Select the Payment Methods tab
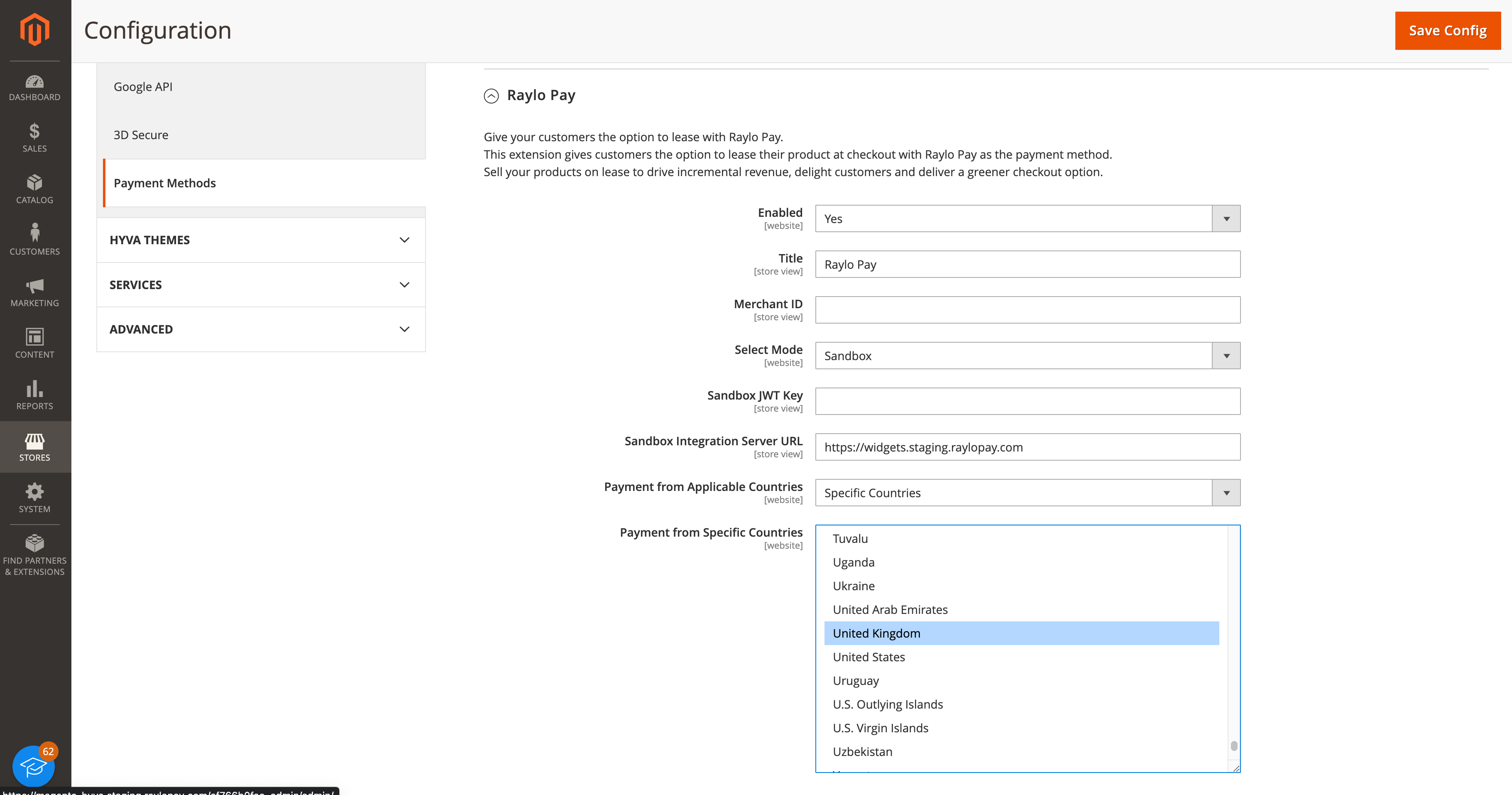Viewport: 1512px width, 795px height. 165,183
